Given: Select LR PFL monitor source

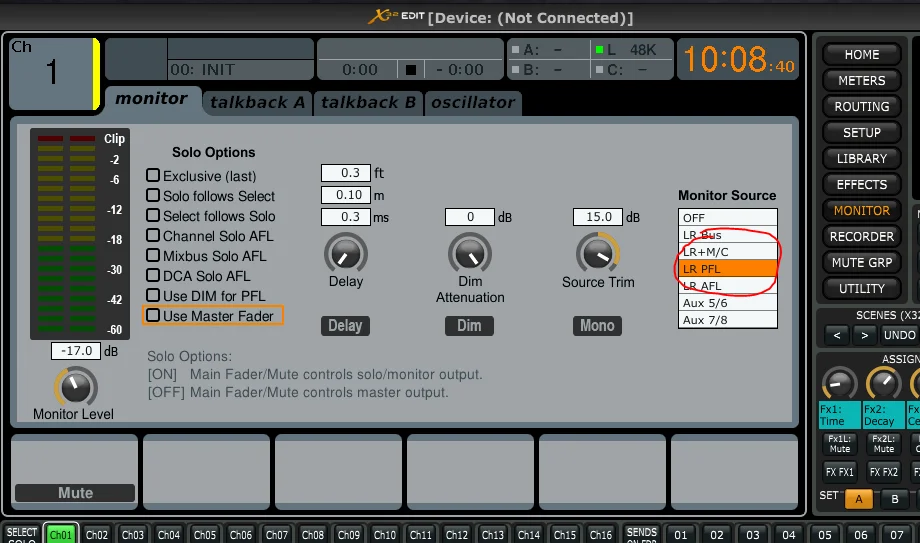Looking at the screenshot, I should (x=728, y=269).
